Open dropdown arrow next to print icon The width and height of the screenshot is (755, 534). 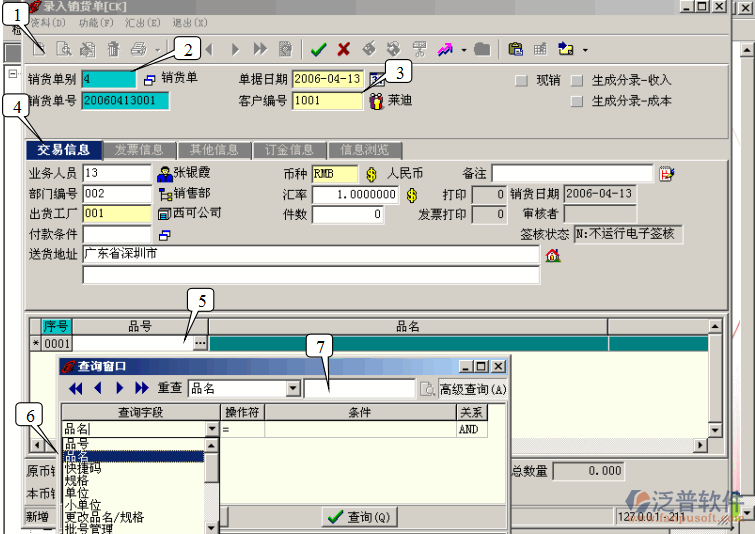pyautogui.click(x=157, y=50)
